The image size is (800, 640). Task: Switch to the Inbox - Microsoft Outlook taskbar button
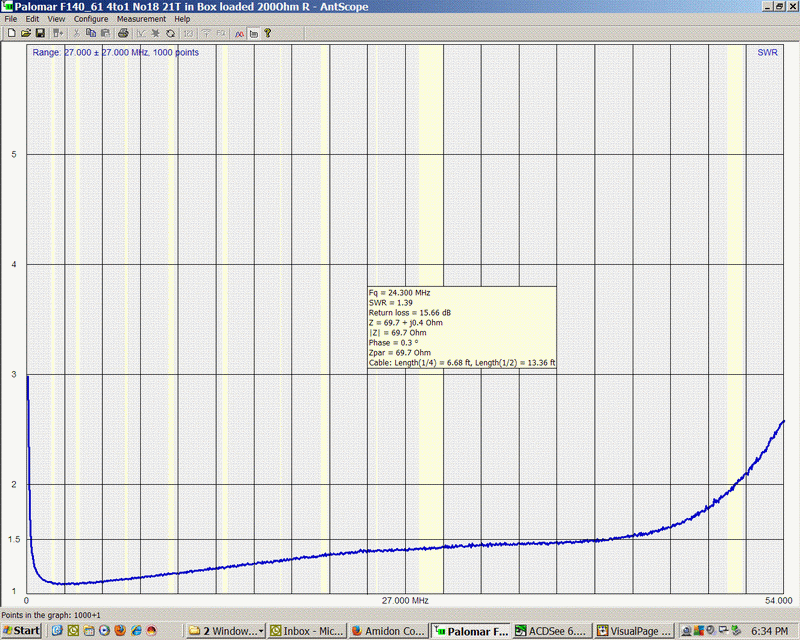pos(307,631)
